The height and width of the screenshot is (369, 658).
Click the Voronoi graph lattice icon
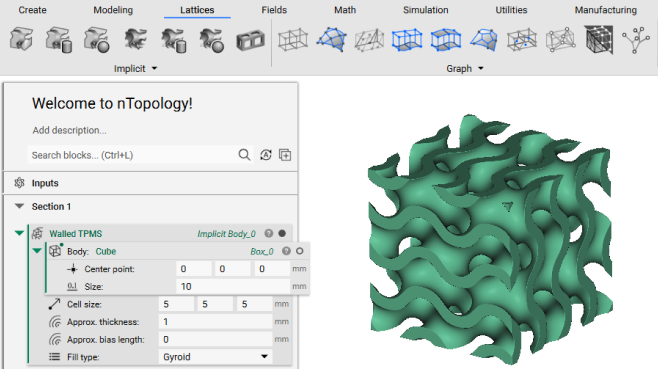(x=561, y=40)
